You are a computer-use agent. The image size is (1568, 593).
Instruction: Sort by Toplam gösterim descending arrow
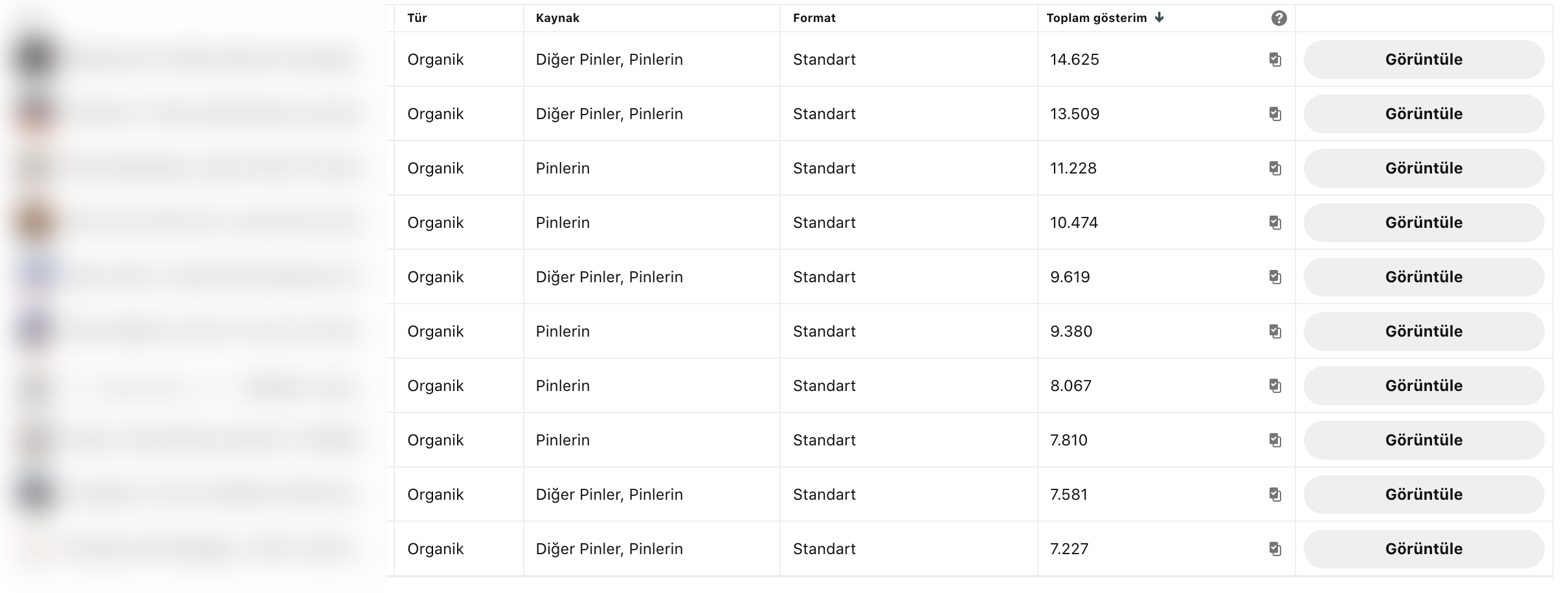[1159, 17]
